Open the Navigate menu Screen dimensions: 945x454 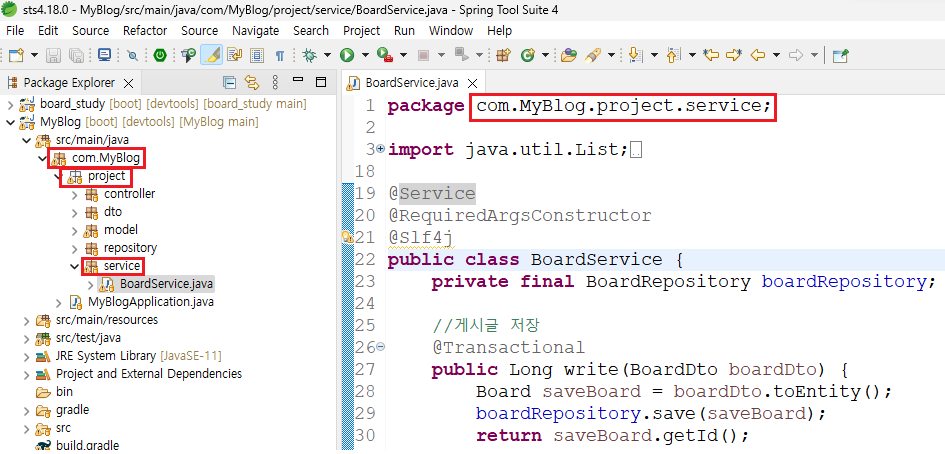click(256, 31)
